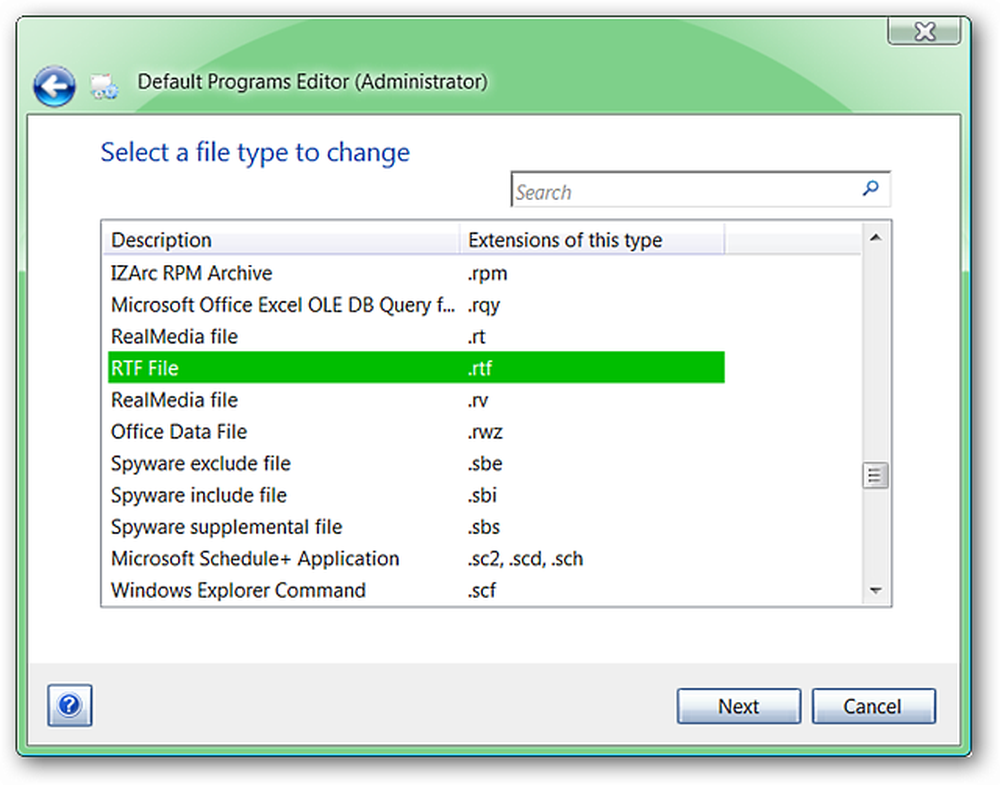Click the Cancel button

click(x=873, y=706)
